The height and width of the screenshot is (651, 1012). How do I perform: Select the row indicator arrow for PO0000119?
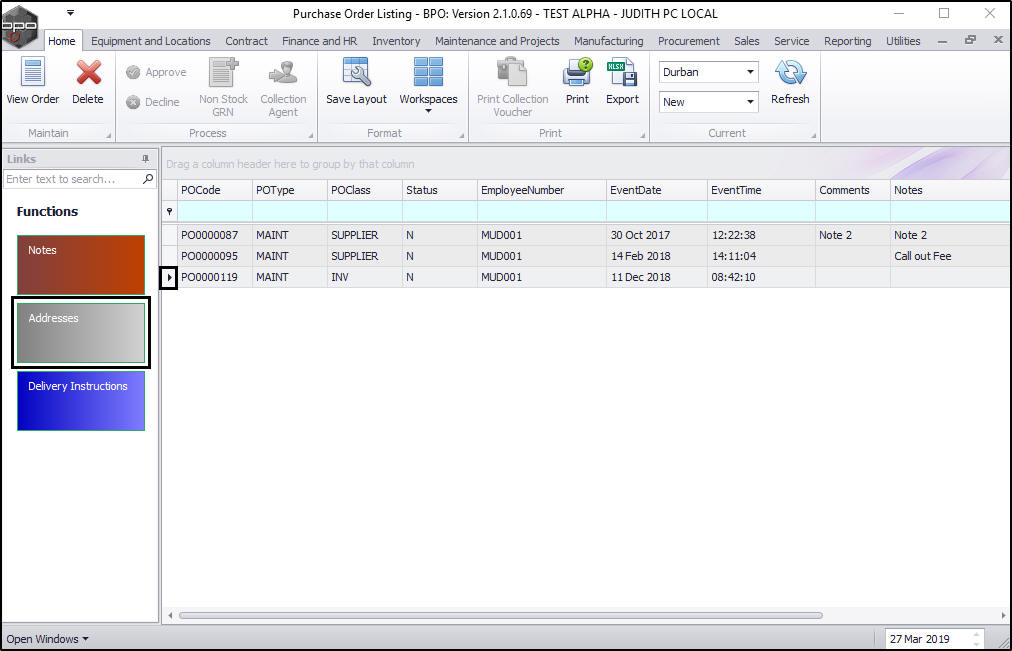coord(169,277)
